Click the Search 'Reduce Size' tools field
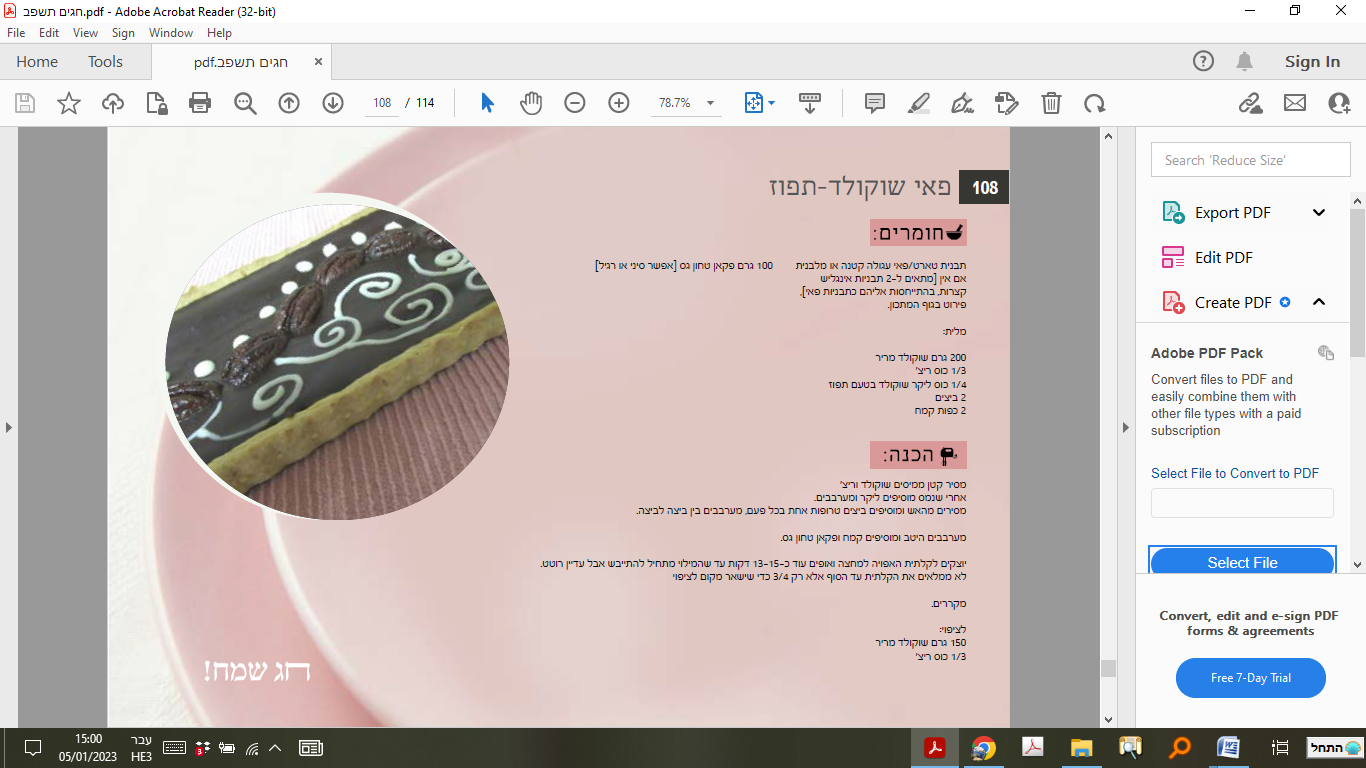The height and width of the screenshot is (768, 1366). click(1250, 160)
